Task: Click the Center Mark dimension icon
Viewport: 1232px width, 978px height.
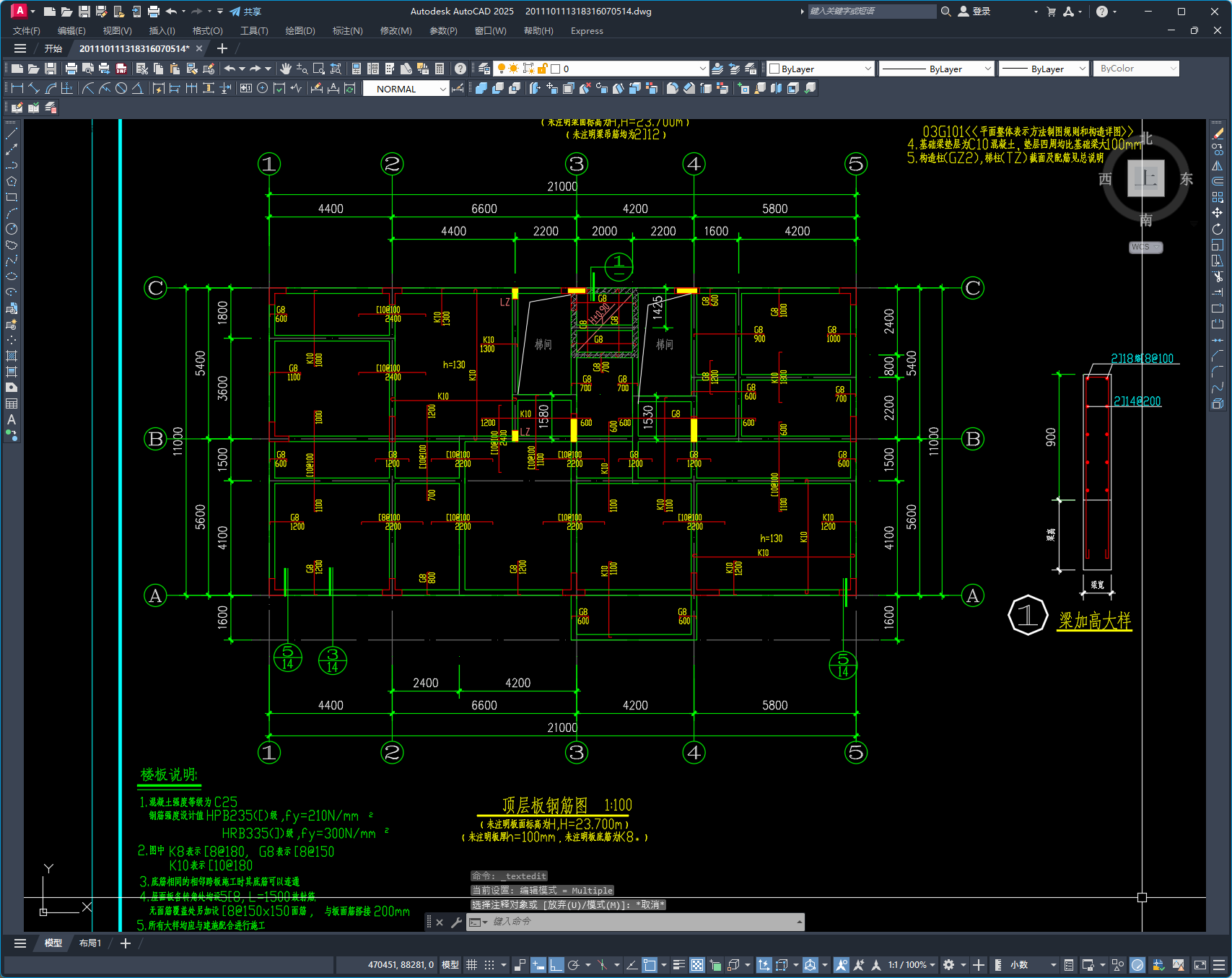Action: pos(263,88)
